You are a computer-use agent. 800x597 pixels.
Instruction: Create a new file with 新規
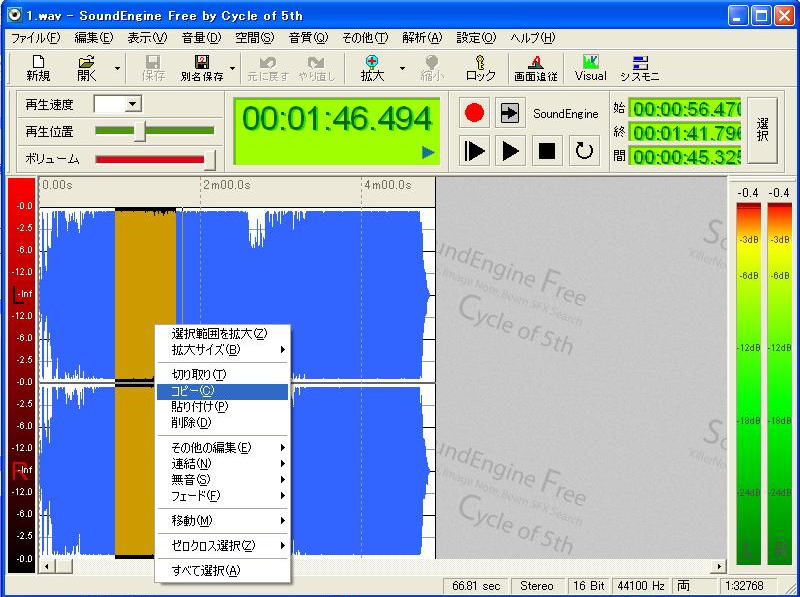pos(38,68)
